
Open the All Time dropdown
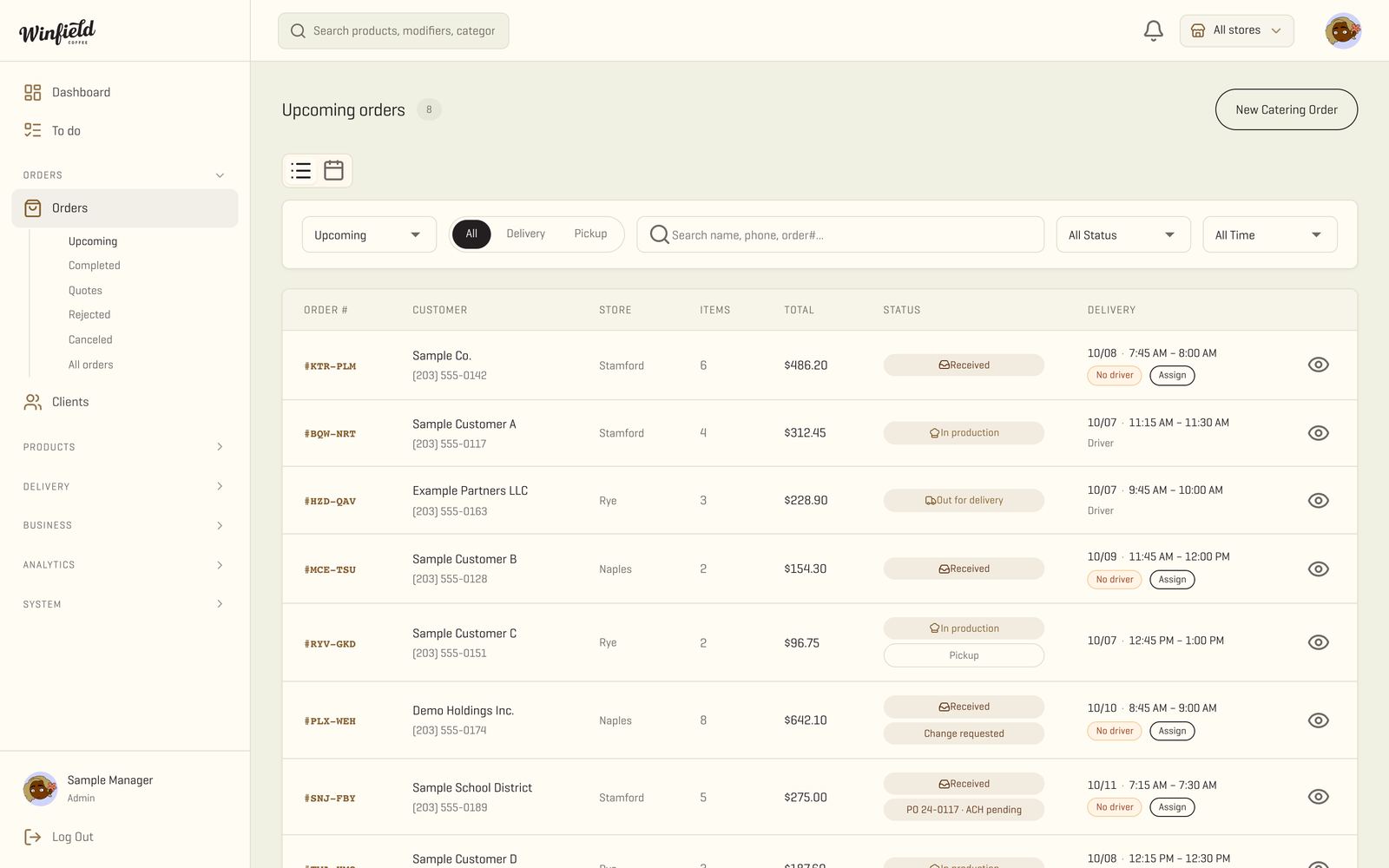coord(1269,235)
